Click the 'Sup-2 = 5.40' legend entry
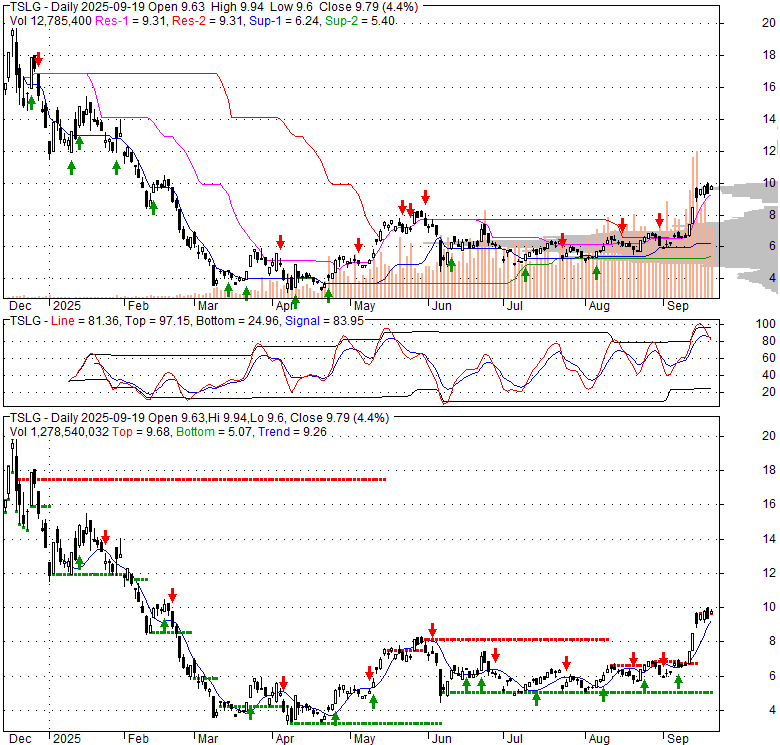780x745 pixels. 360,21
